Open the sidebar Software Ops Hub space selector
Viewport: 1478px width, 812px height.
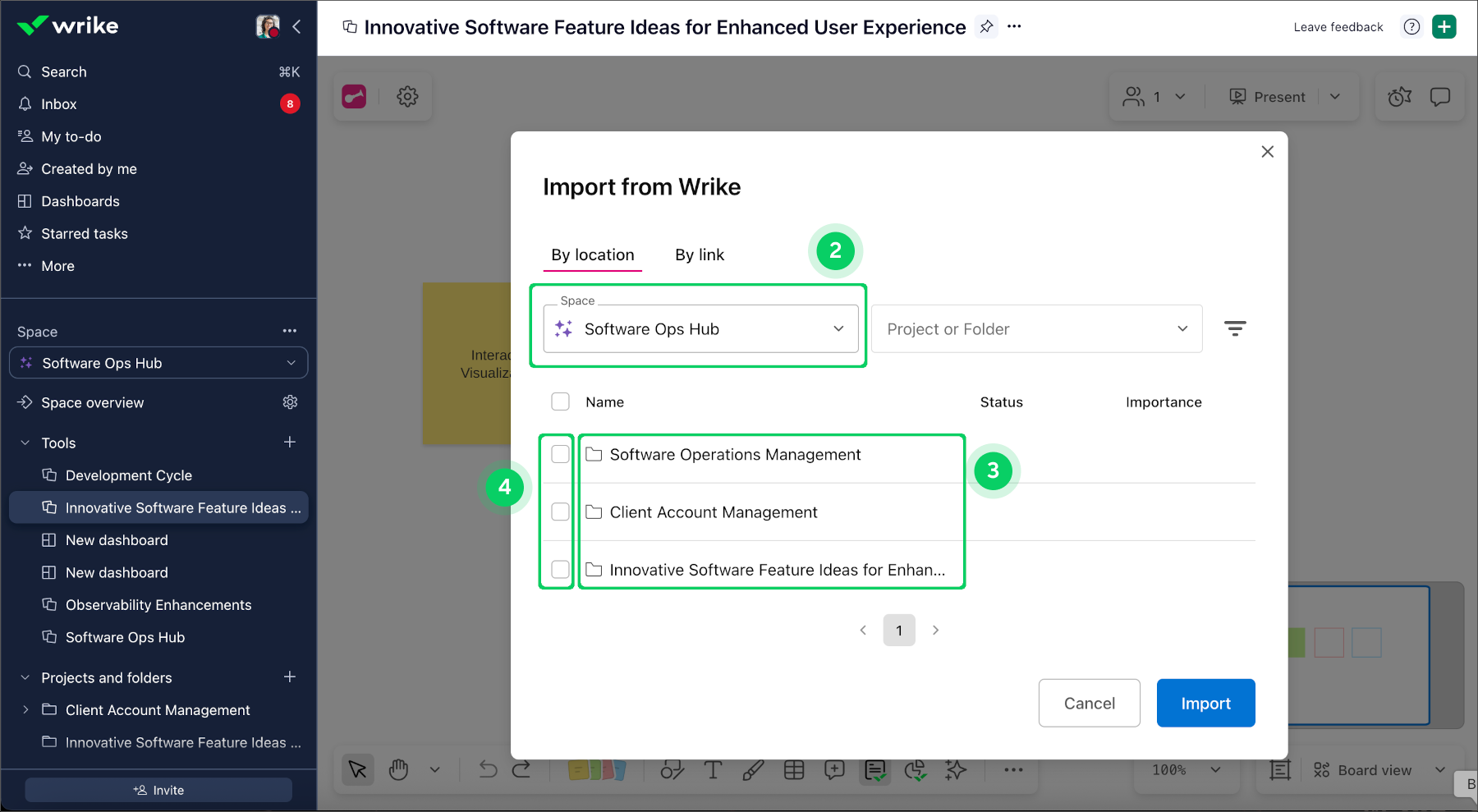(x=158, y=363)
